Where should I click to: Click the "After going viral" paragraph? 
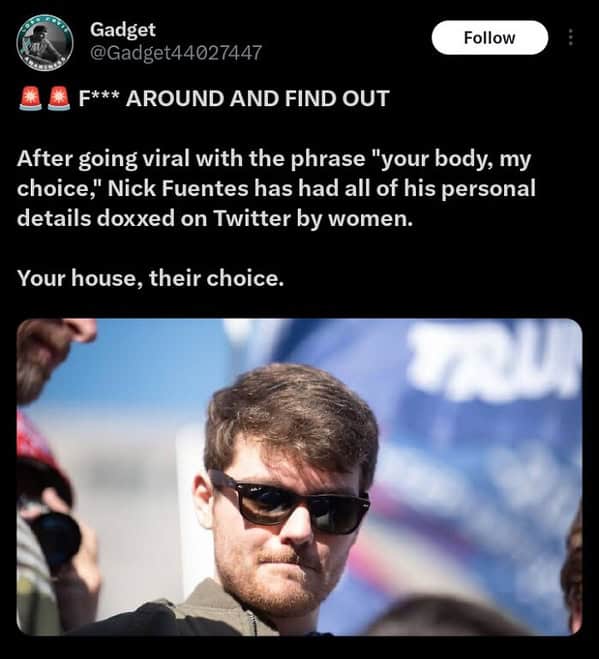276,188
